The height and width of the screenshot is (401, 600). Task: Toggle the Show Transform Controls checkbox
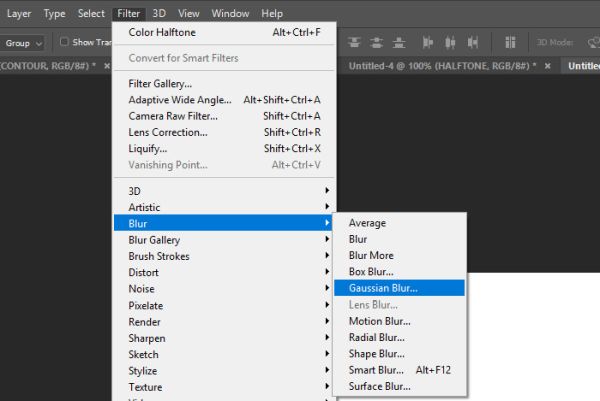point(64,42)
